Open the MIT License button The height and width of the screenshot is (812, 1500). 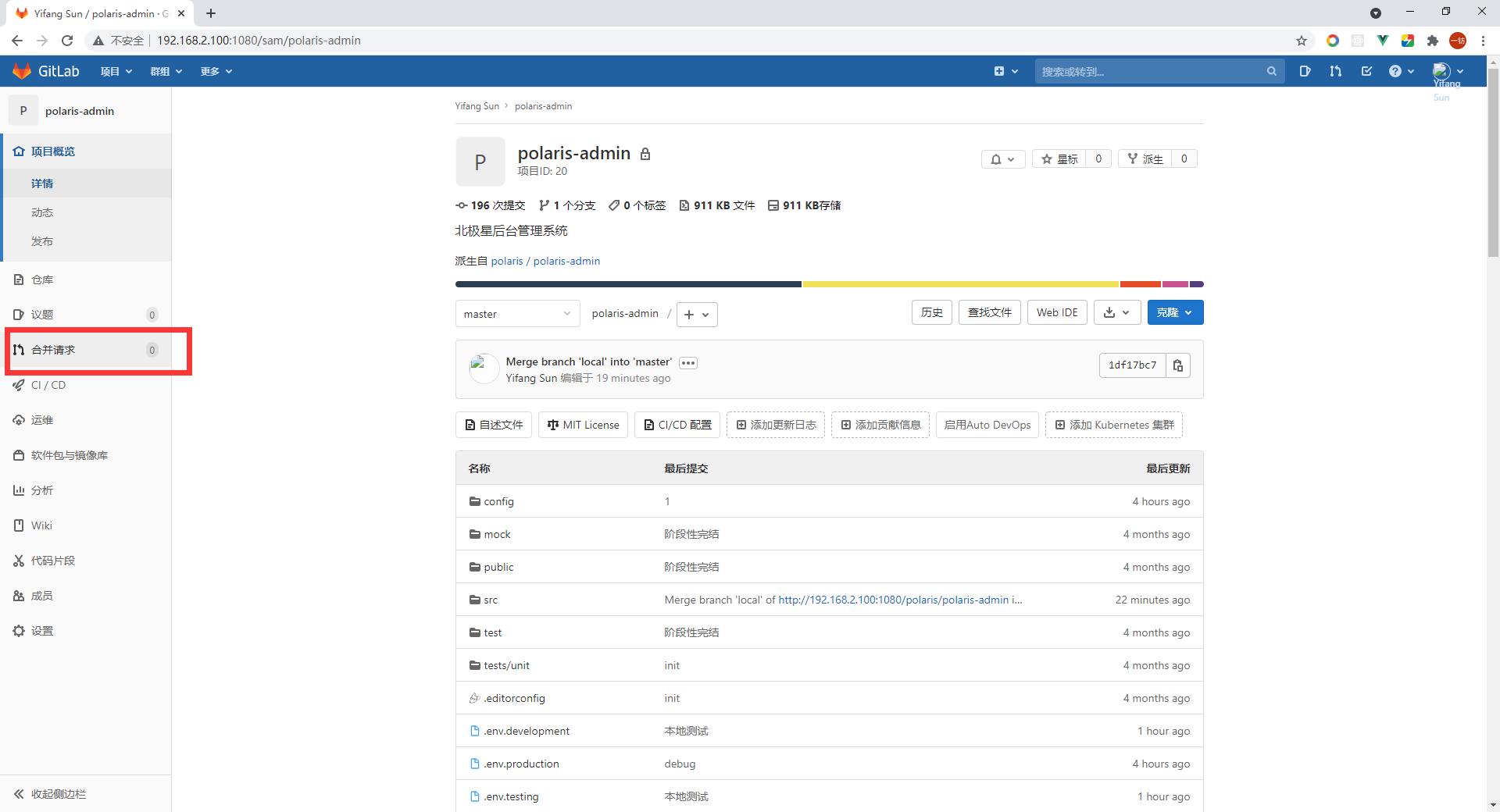583,425
